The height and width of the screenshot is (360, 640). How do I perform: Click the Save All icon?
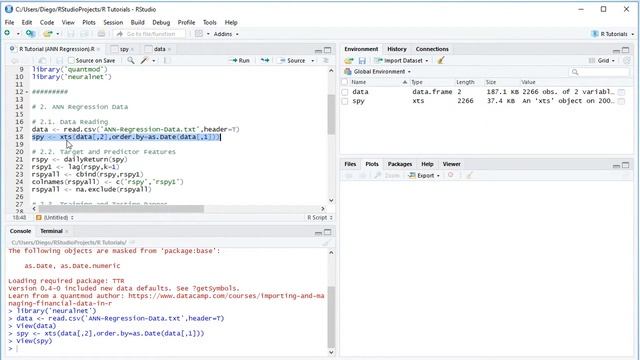tap(84, 34)
